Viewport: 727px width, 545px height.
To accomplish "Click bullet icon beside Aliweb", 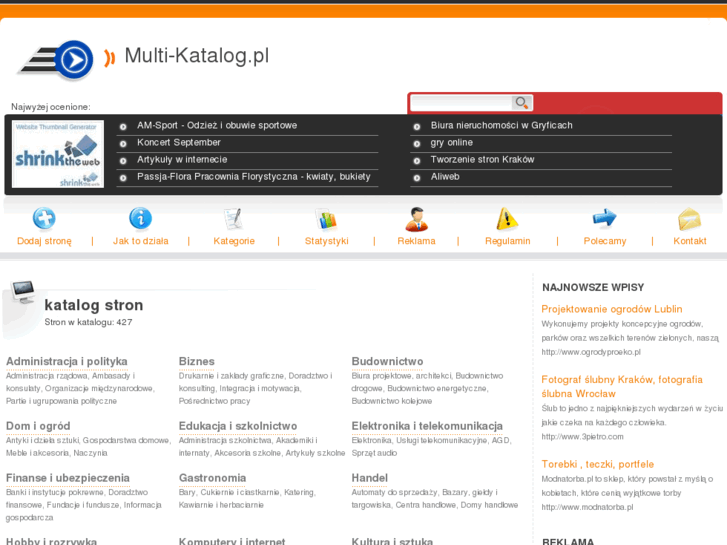I will click(x=417, y=178).
